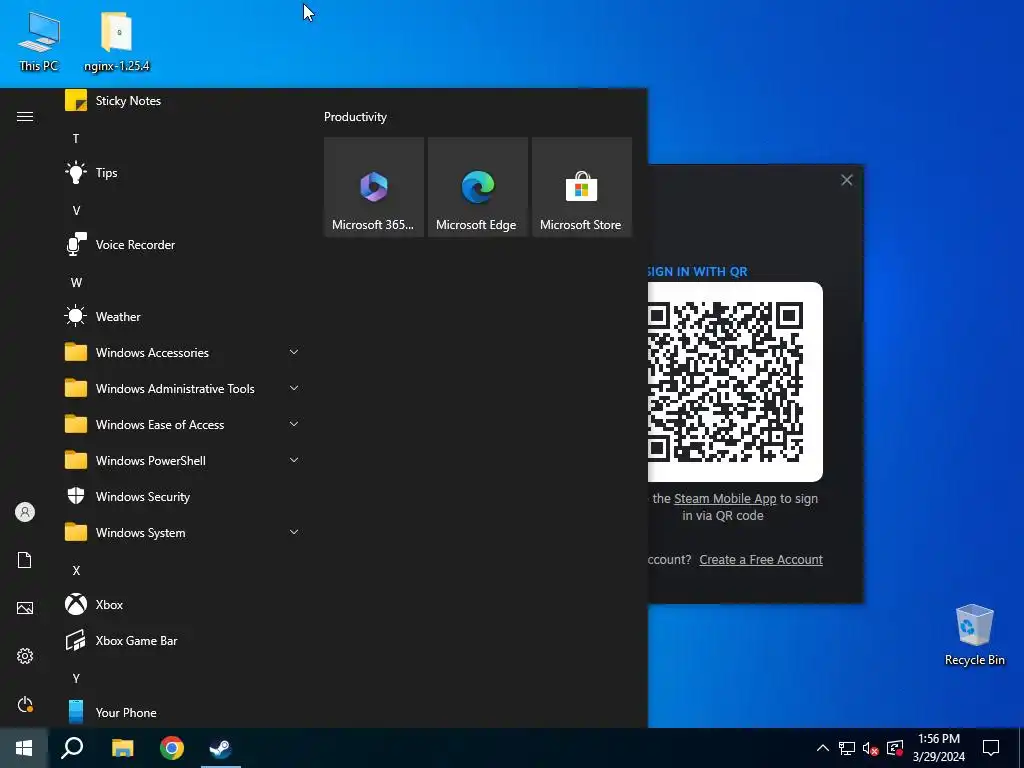Switch to Steam in the taskbar
Screen dimensions: 1024x768
(x=221, y=748)
